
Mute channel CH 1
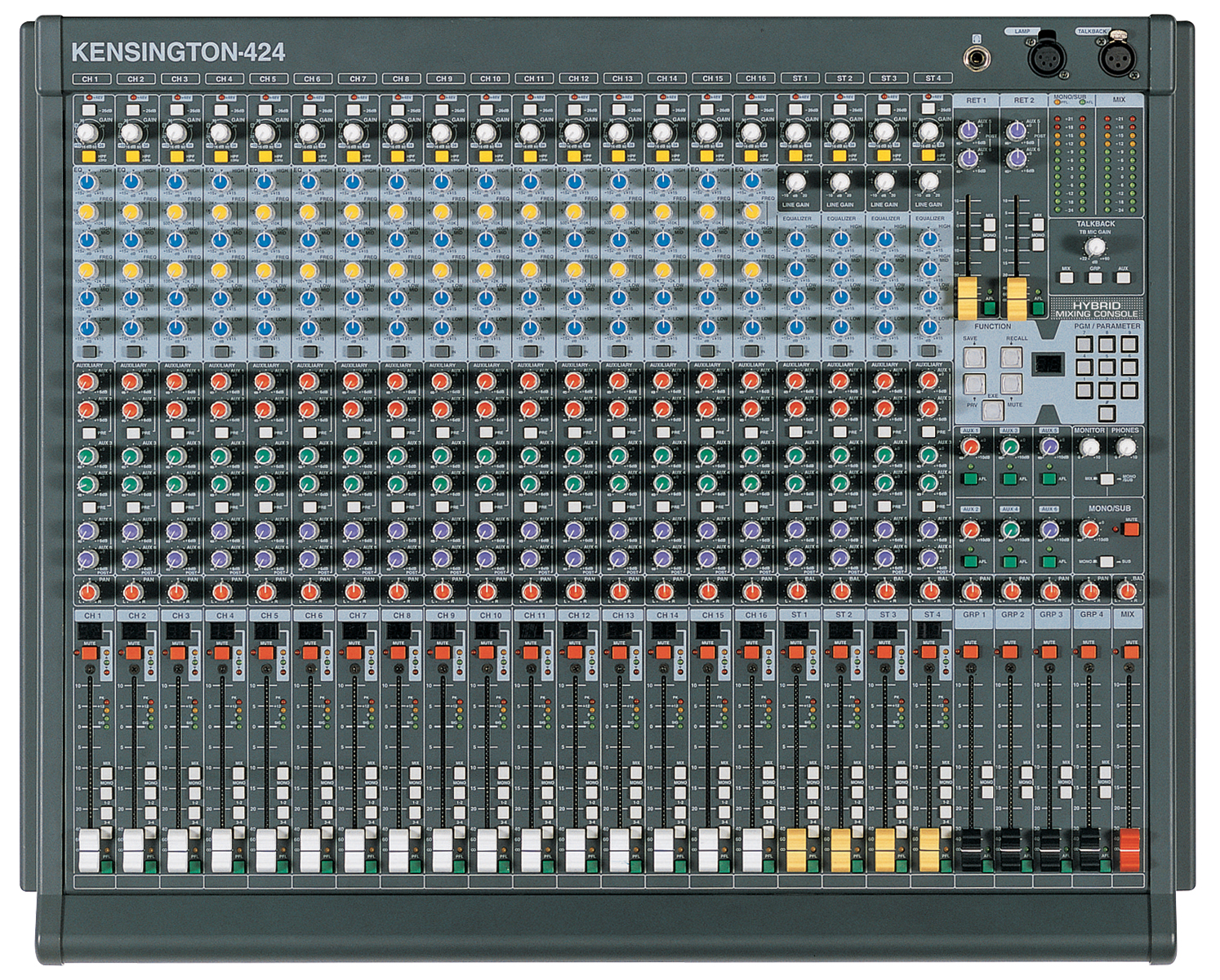click(x=89, y=653)
